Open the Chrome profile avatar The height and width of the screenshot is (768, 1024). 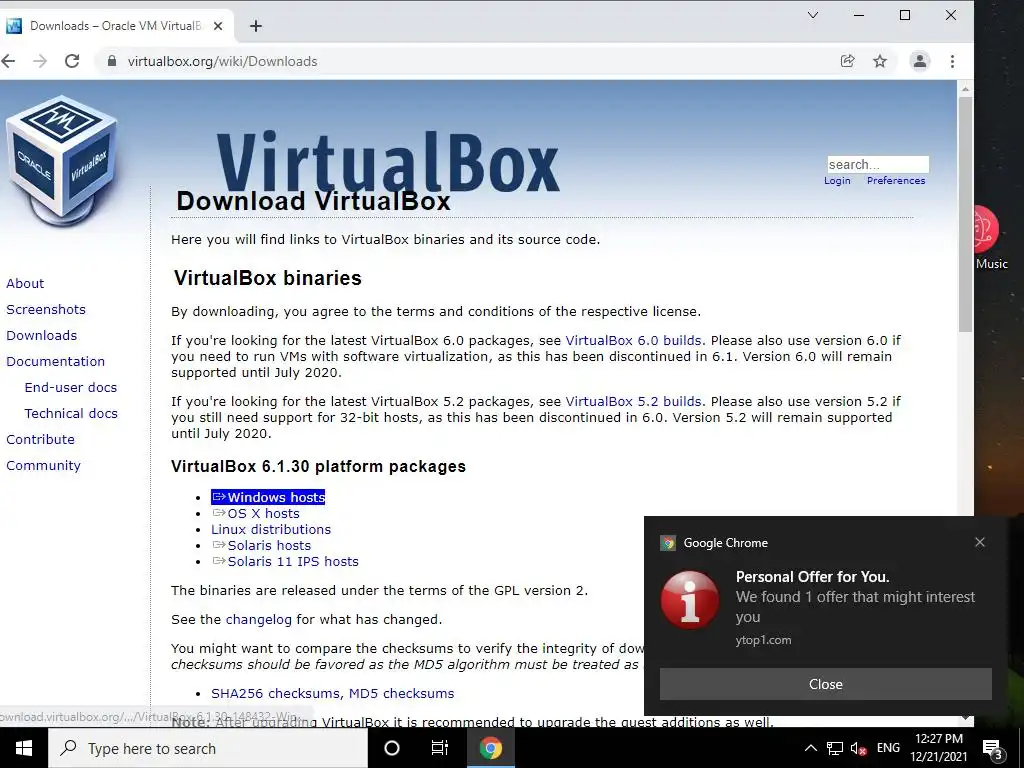920,61
